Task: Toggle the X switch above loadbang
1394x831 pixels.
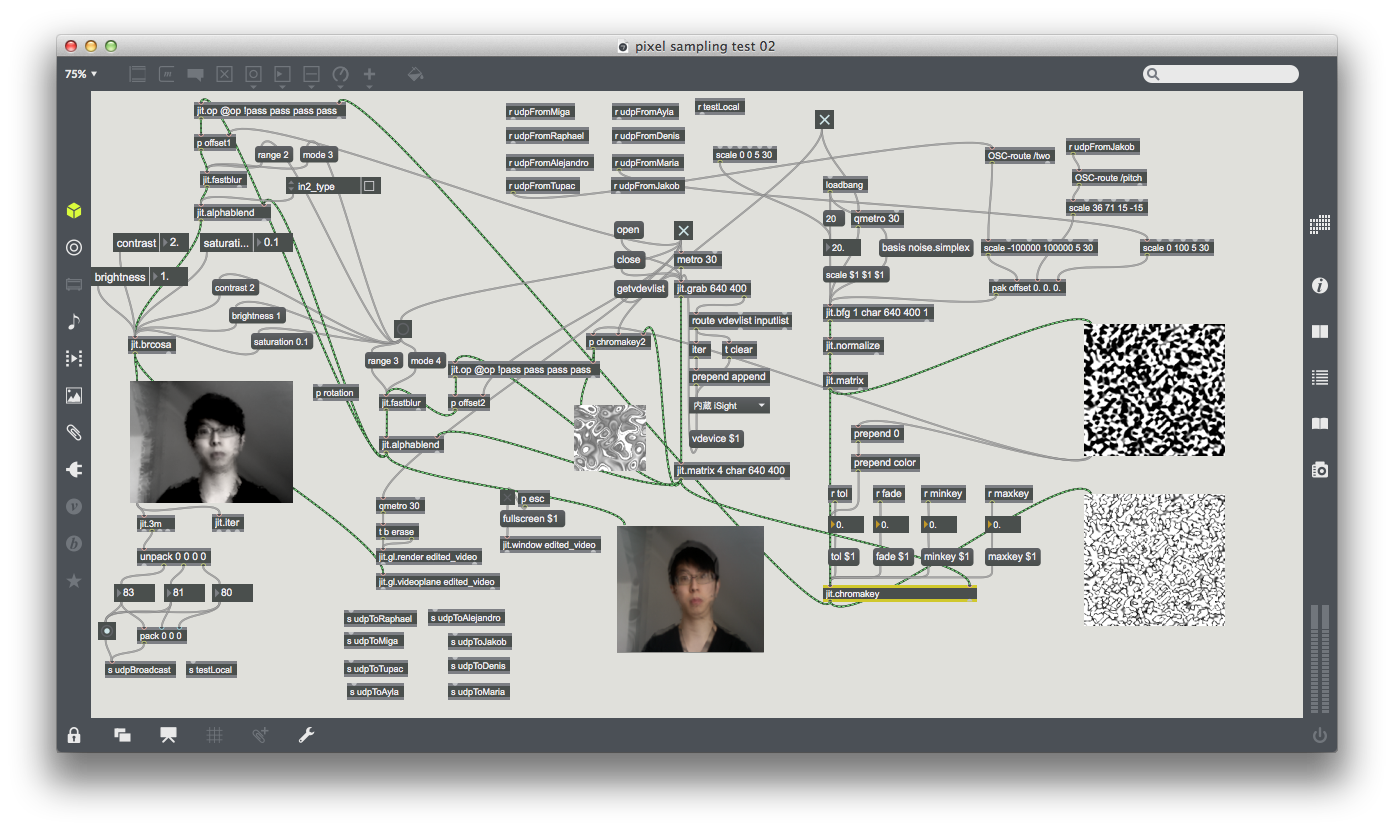Action: pyautogui.click(x=824, y=120)
